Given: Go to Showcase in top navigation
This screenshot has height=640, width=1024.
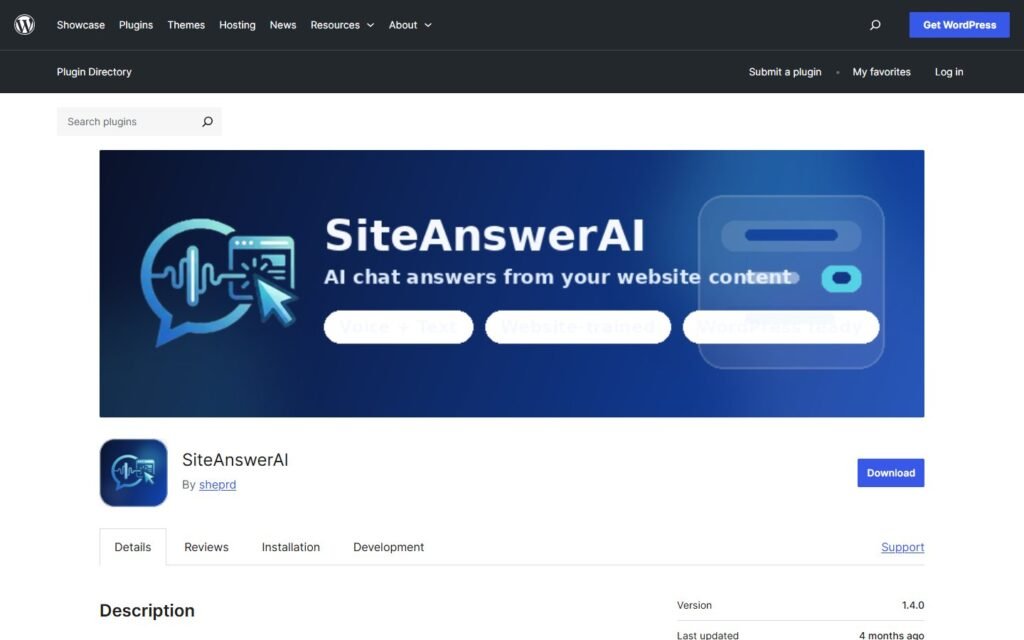Looking at the screenshot, I should [80, 25].
